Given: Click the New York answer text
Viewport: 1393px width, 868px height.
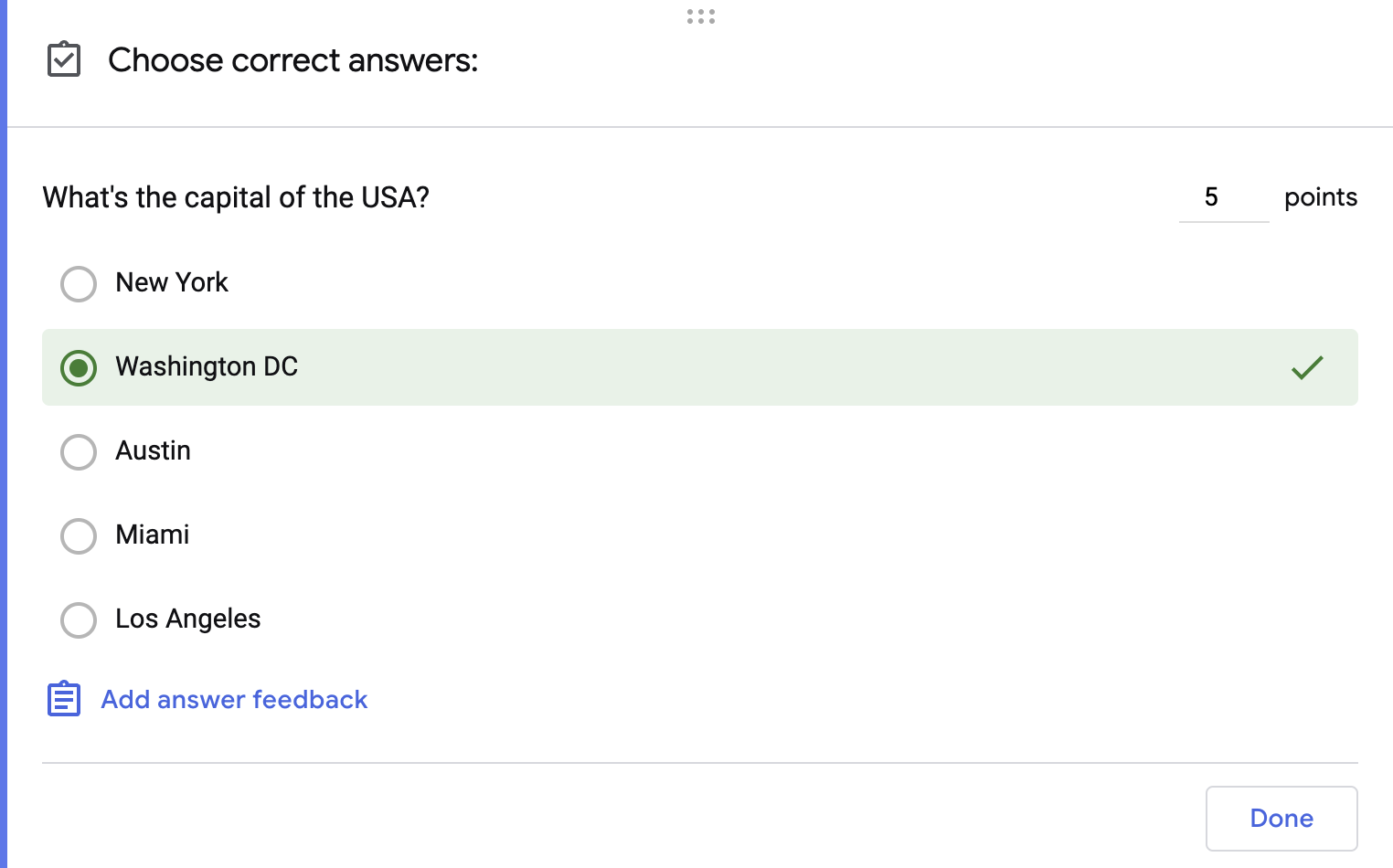Looking at the screenshot, I should click(171, 283).
